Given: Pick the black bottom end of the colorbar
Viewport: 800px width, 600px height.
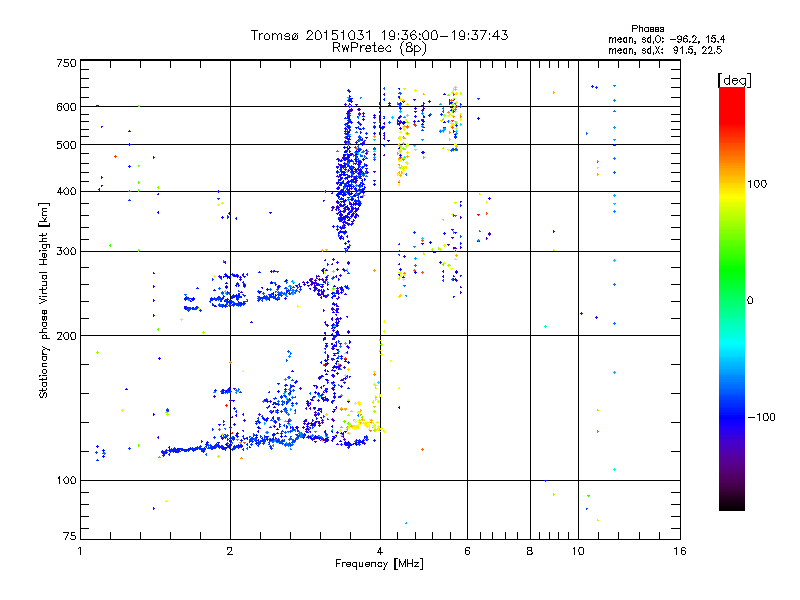Looking at the screenshot, I should click(x=732, y=505).
